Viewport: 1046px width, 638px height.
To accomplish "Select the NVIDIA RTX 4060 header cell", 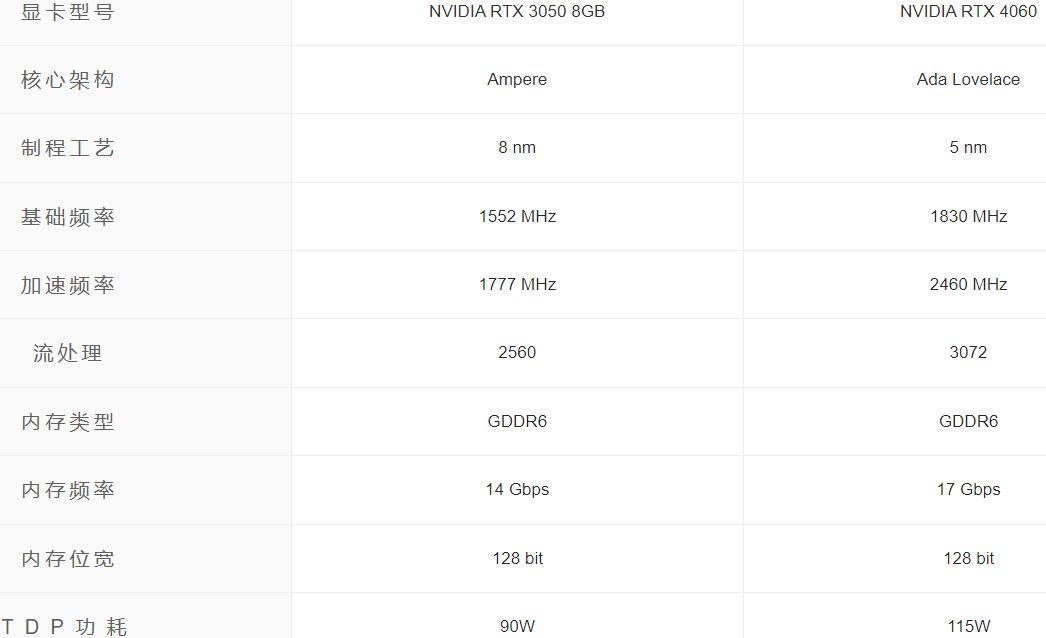I will point(968,12).
